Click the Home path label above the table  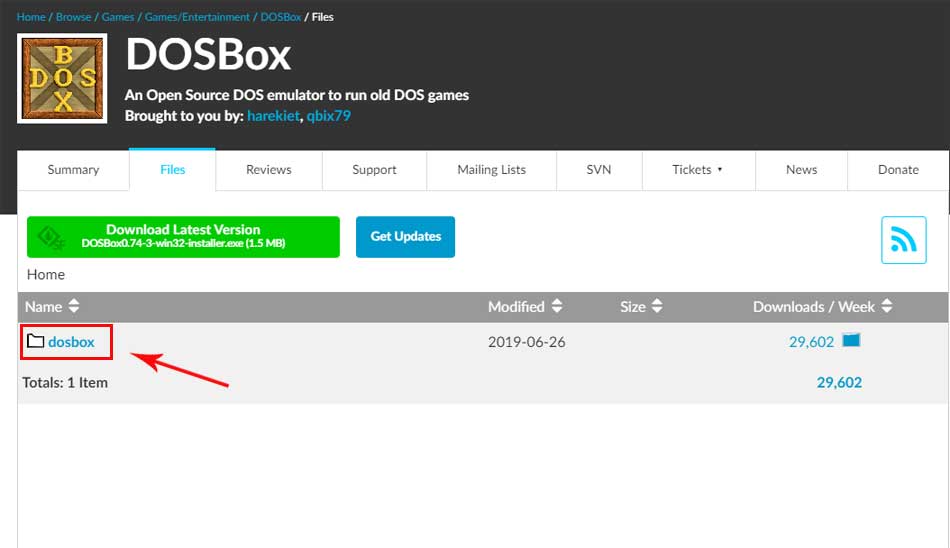[x=45, y=275]
